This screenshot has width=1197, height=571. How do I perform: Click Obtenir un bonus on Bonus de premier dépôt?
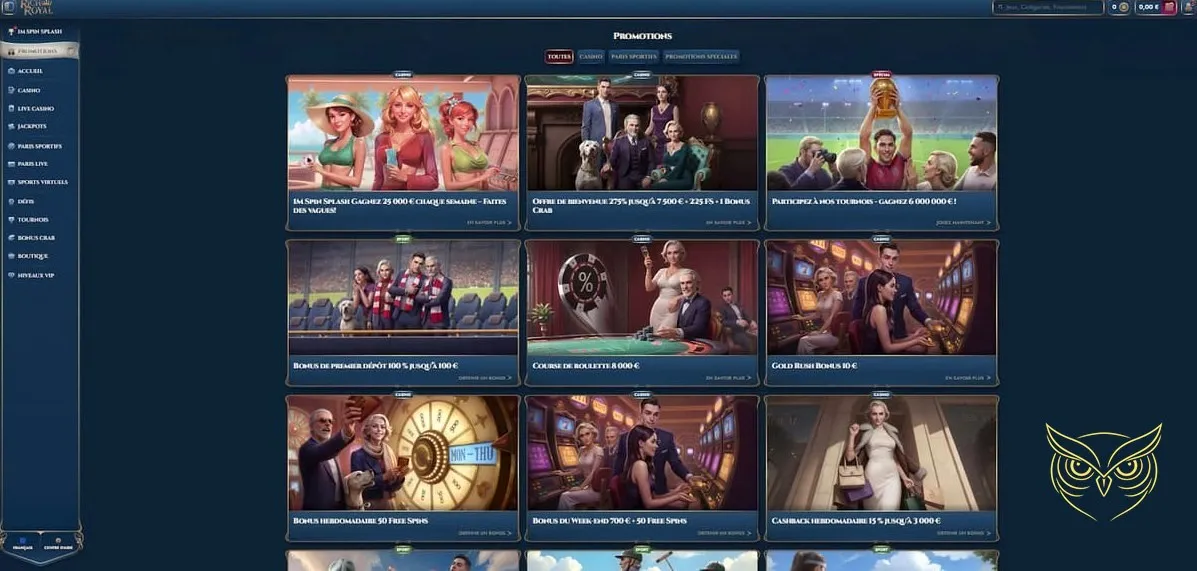[x=488, y=378]
